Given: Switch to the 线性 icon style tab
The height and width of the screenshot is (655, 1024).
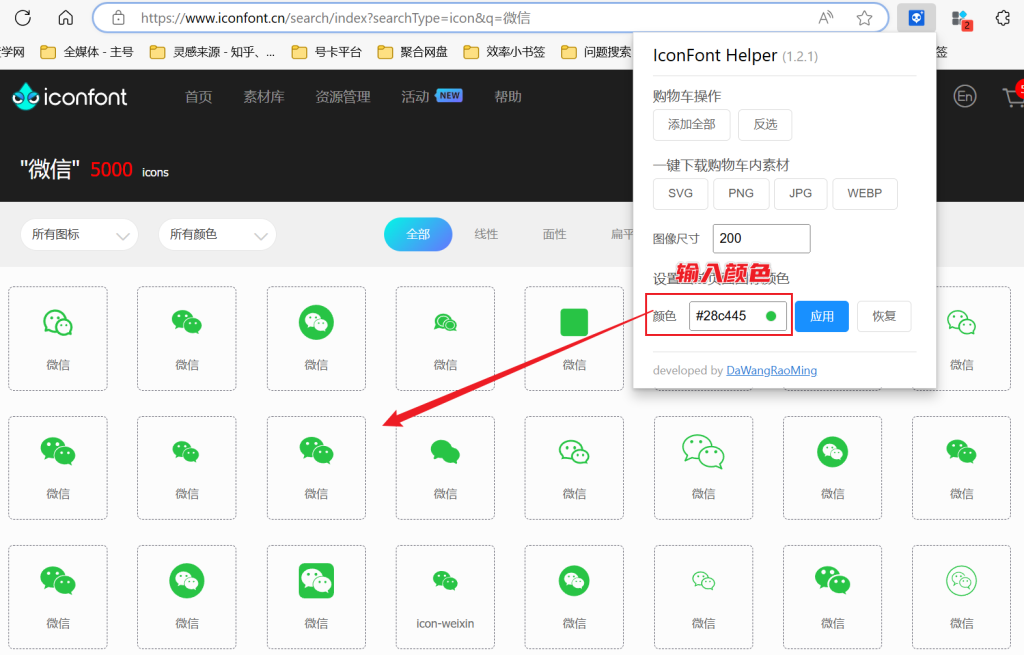Looking at the screenshot, I should click(x=487, y=233).
